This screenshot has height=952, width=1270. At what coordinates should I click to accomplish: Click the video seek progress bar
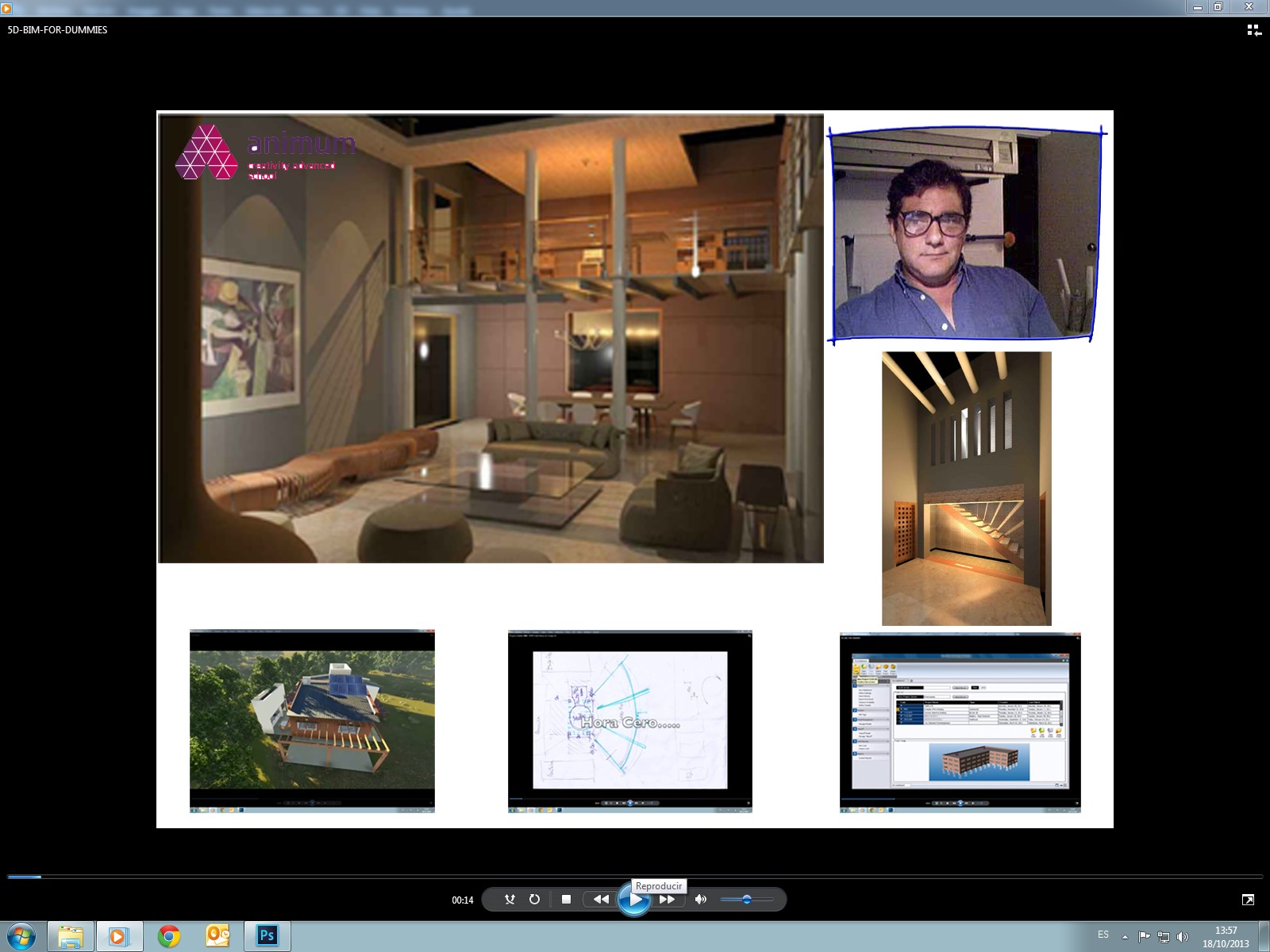click(635, 877)
